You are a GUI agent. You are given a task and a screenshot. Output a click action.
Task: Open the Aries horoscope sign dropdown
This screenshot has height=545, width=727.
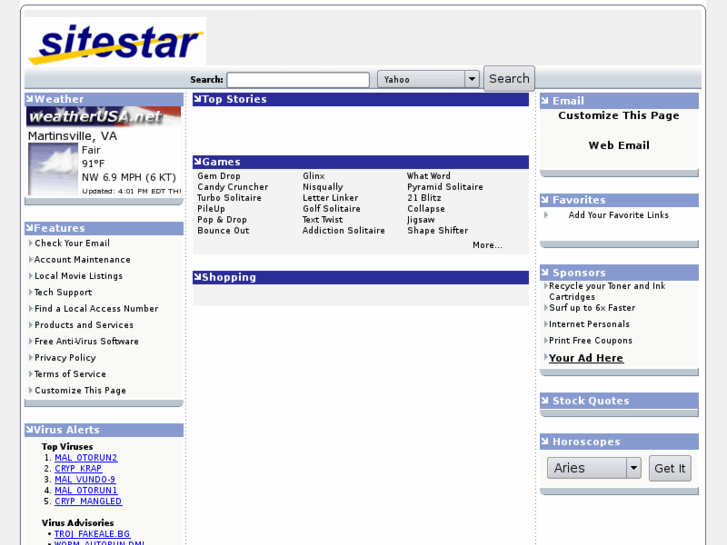tap(594, 468)
